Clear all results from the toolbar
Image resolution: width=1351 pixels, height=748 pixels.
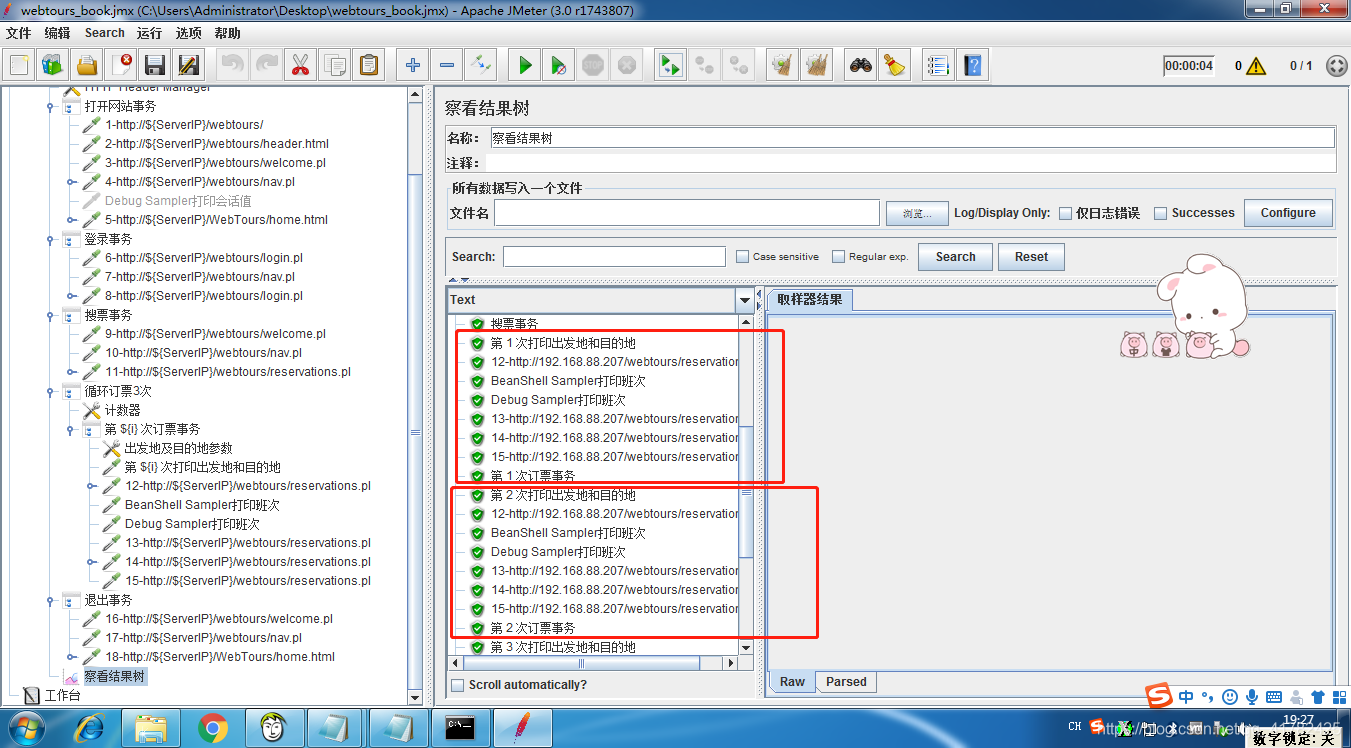coord(817,66)
